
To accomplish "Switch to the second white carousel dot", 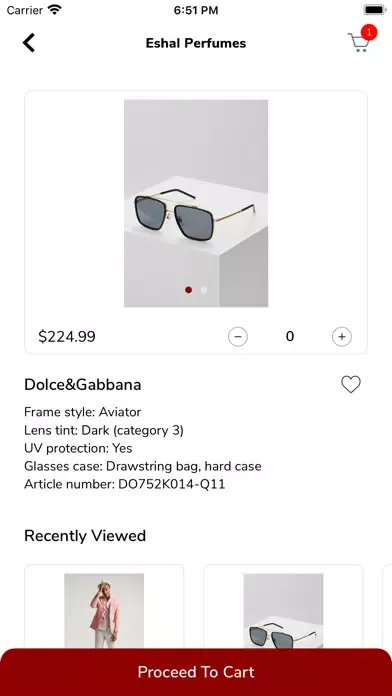I will click(204, 290).
